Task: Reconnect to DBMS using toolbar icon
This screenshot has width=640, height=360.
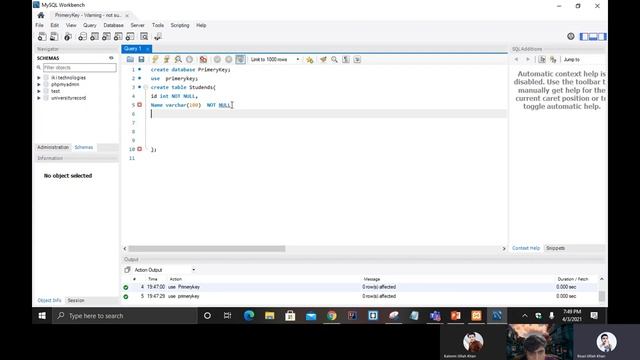Action: pyautogui.click(x=158, y=37)
